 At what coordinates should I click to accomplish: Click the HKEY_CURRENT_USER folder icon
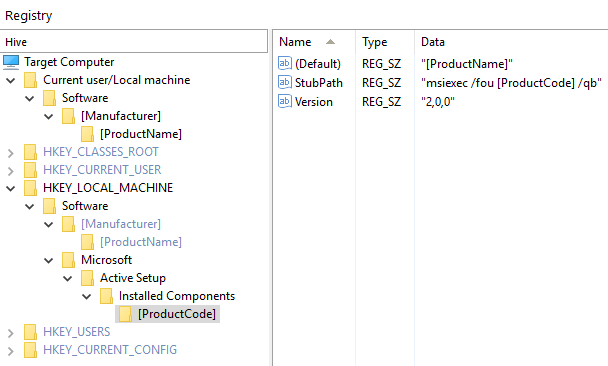click(x=30, y=170)
